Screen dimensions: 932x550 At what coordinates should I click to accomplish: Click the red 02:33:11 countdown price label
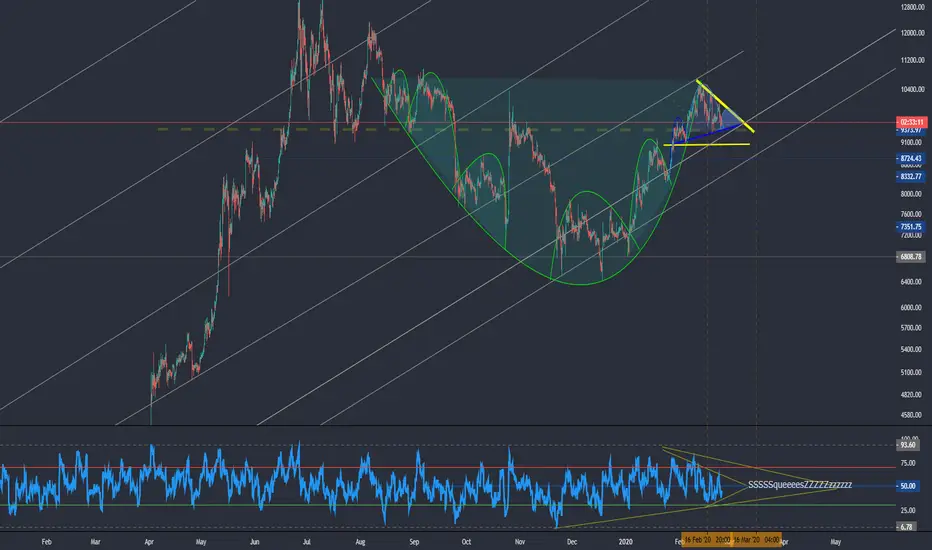click(x=911, y=122)
